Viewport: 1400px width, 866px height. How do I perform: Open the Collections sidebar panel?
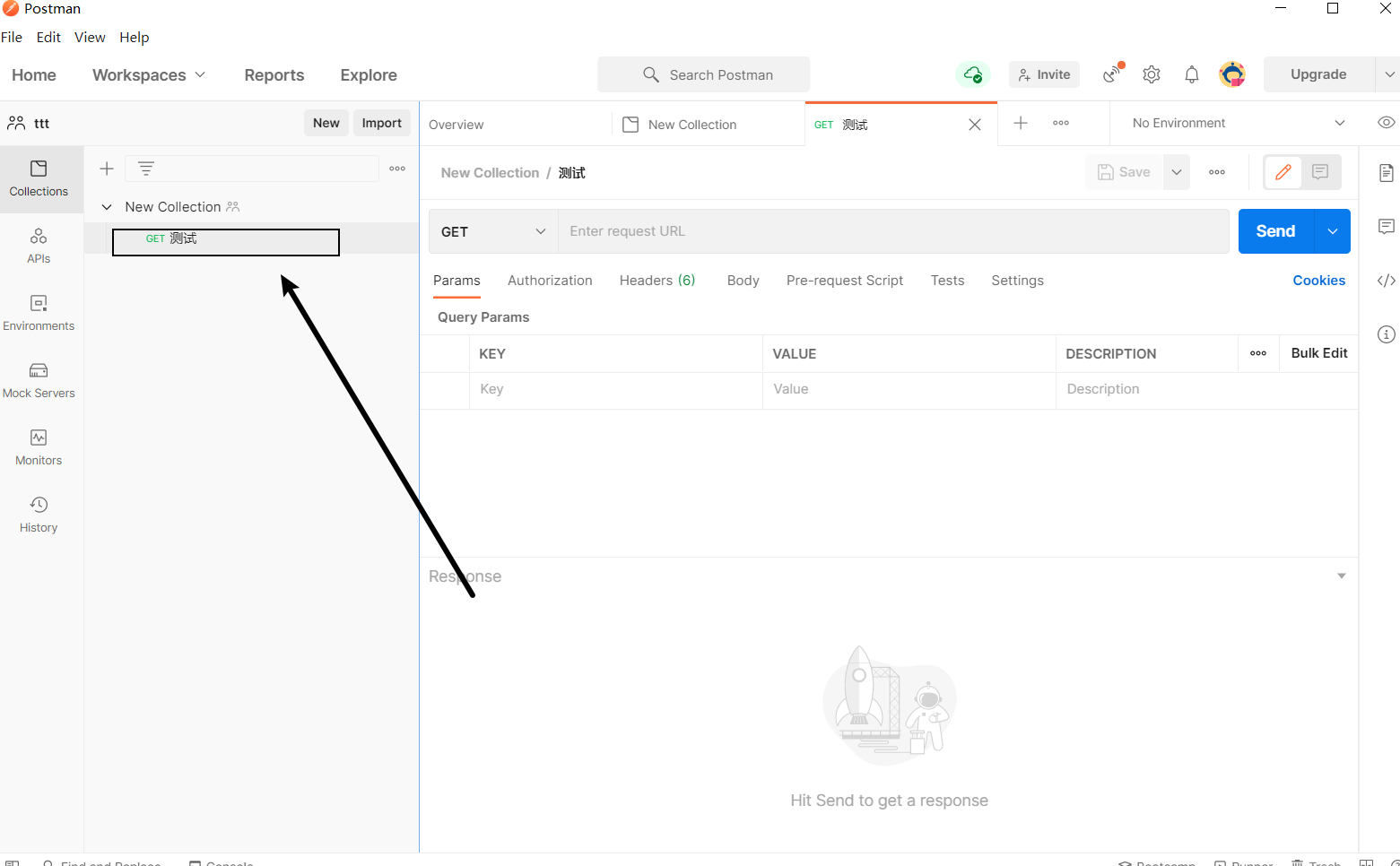click(x=39, y=179)
